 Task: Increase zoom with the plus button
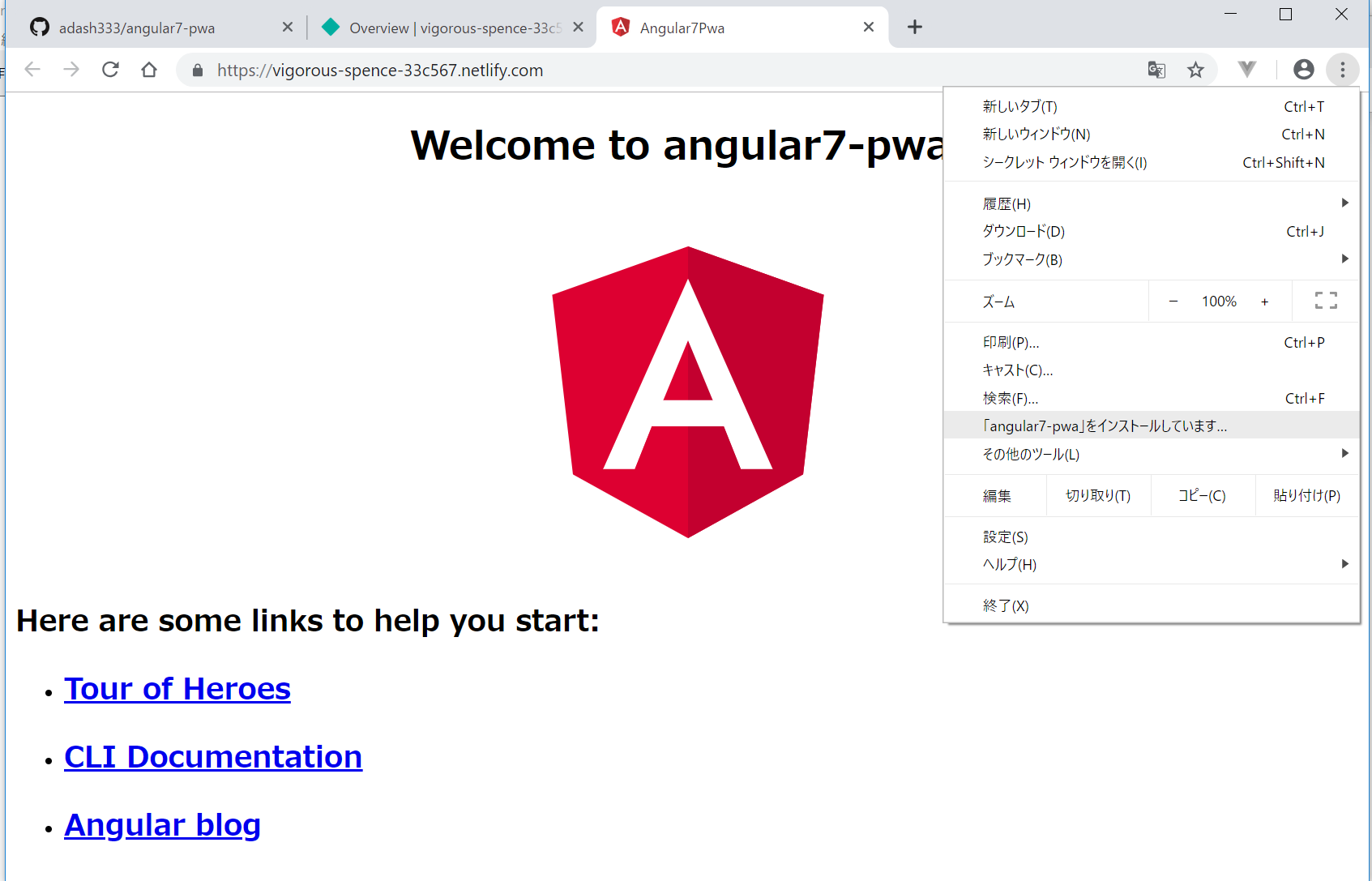[x=1264, y=302]
